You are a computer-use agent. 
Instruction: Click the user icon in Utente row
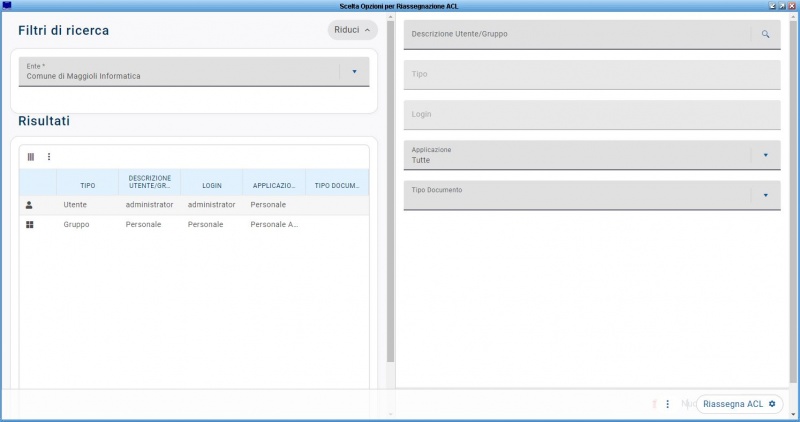tap(30, 205)
